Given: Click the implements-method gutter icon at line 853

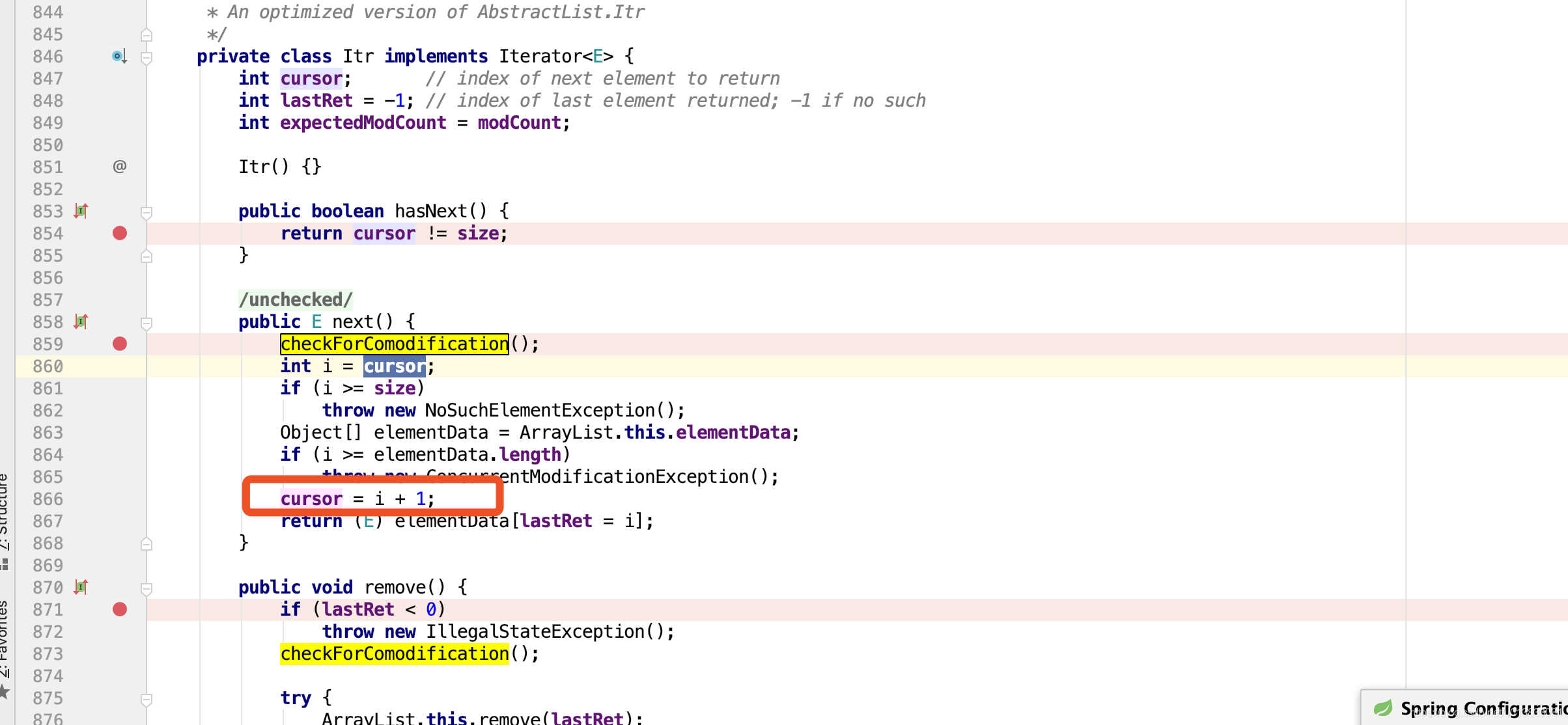Looking at the screenshot, I should pos(81,211).
